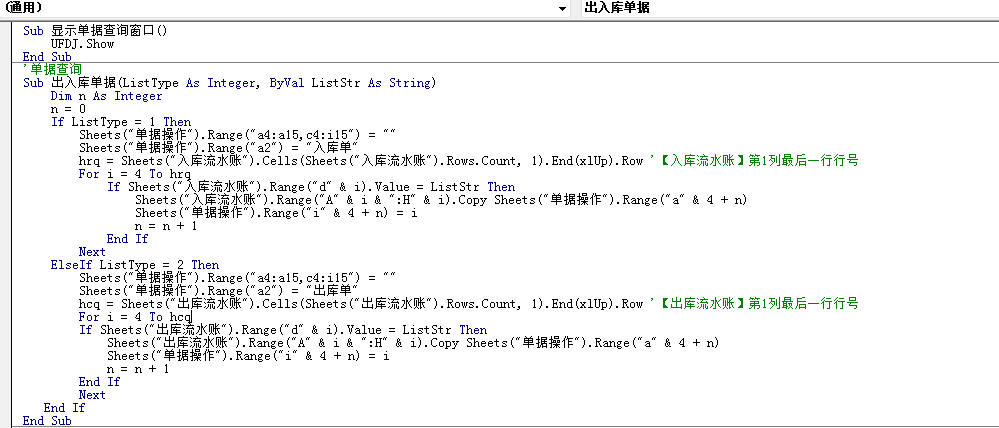This screenshot has height=428, width=999.
Task: Click the 'ElseIf ListType = 2 Then' line
Action: click(x=135, y=265)
